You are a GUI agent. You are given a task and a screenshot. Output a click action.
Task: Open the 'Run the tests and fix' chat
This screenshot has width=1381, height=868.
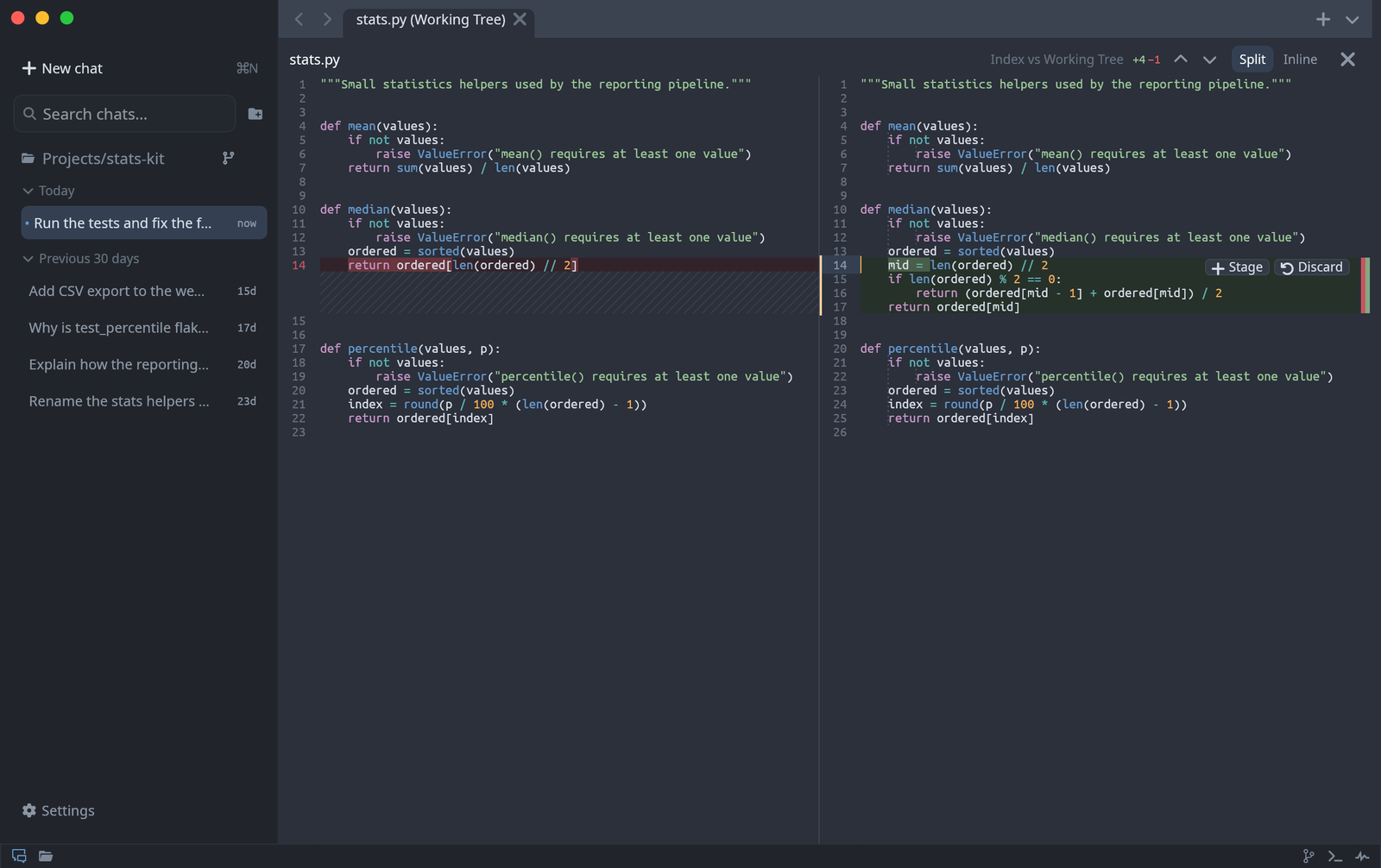pyautogui.click(x=144, y=223)
